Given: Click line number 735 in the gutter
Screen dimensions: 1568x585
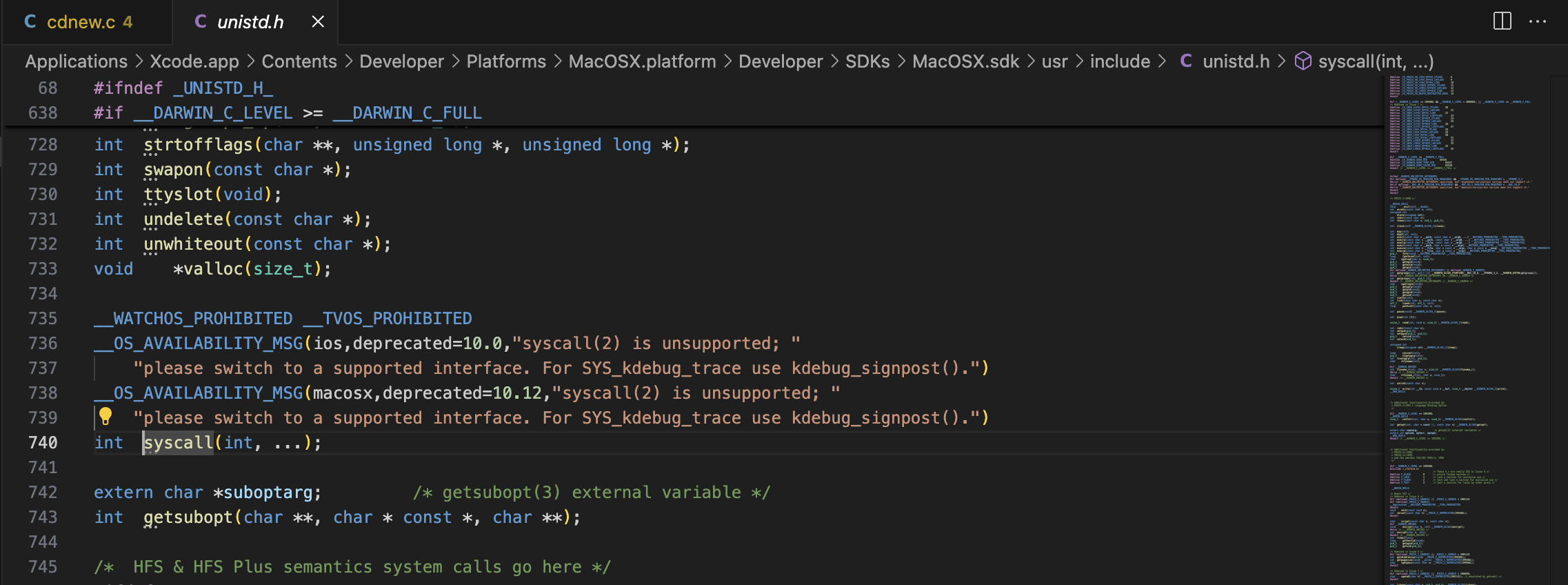Looking at the screenshot, I should (43, 319).
